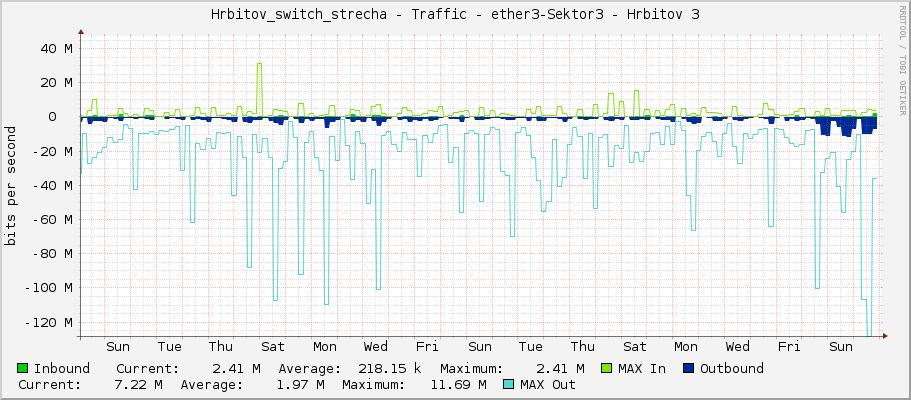The width and height of the screenshot is (911, 400).
Task: Select the "MAX In" legend label
Action: [x=642, y=369]
